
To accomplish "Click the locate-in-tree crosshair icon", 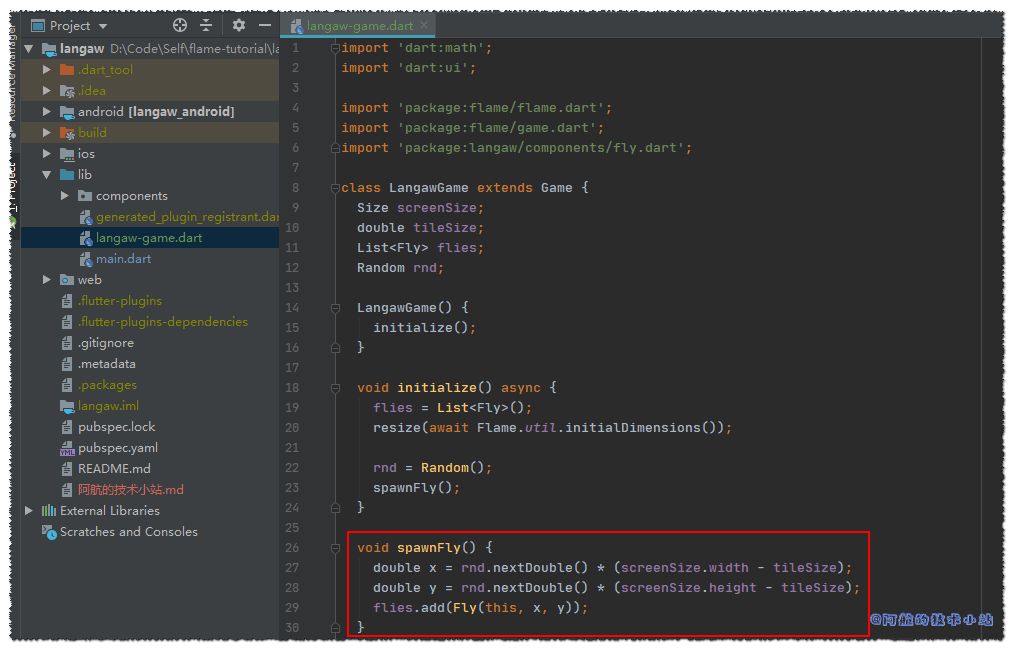I will pos(180,26).
